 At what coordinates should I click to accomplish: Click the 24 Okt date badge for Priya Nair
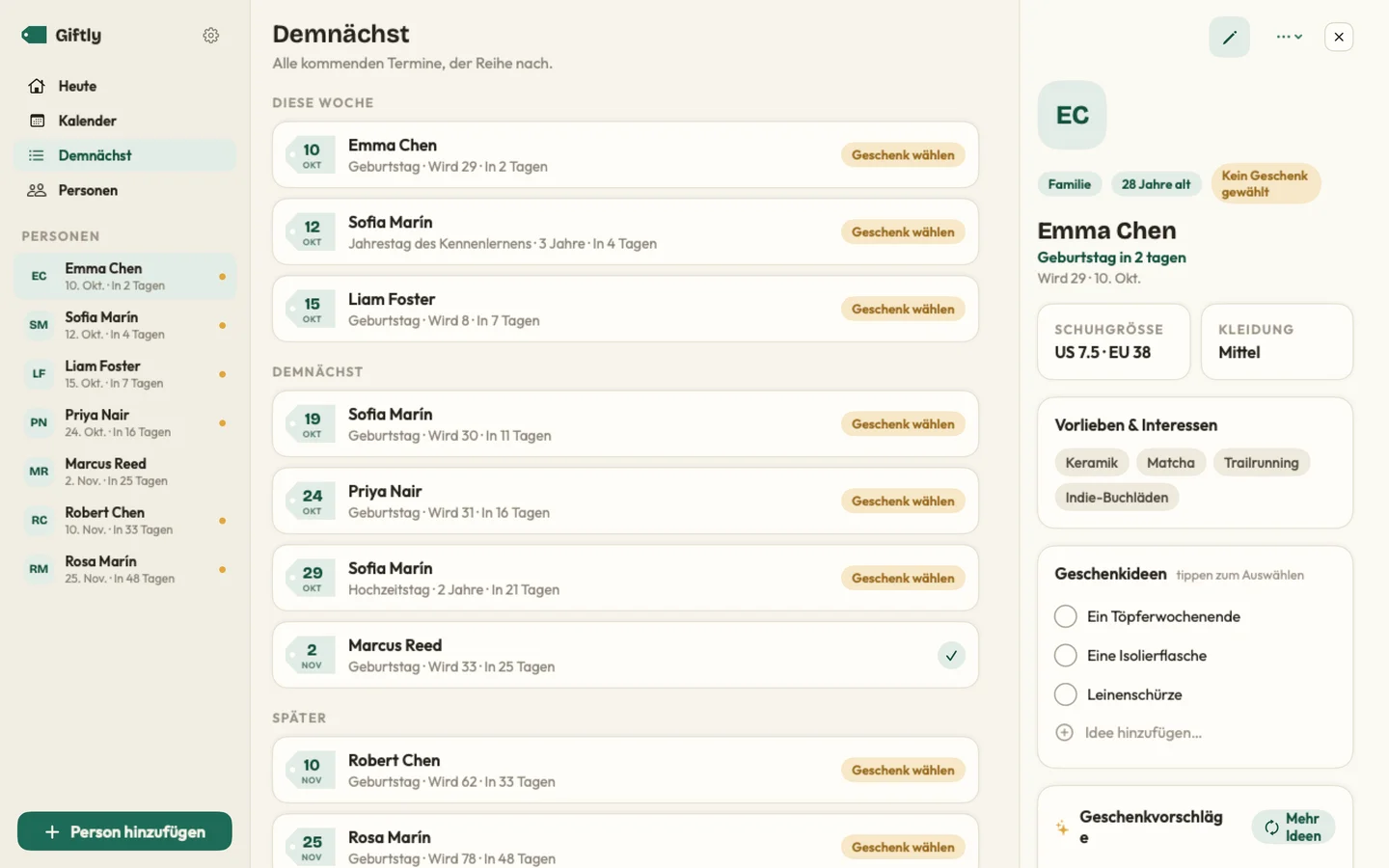(x=312, y=501)
